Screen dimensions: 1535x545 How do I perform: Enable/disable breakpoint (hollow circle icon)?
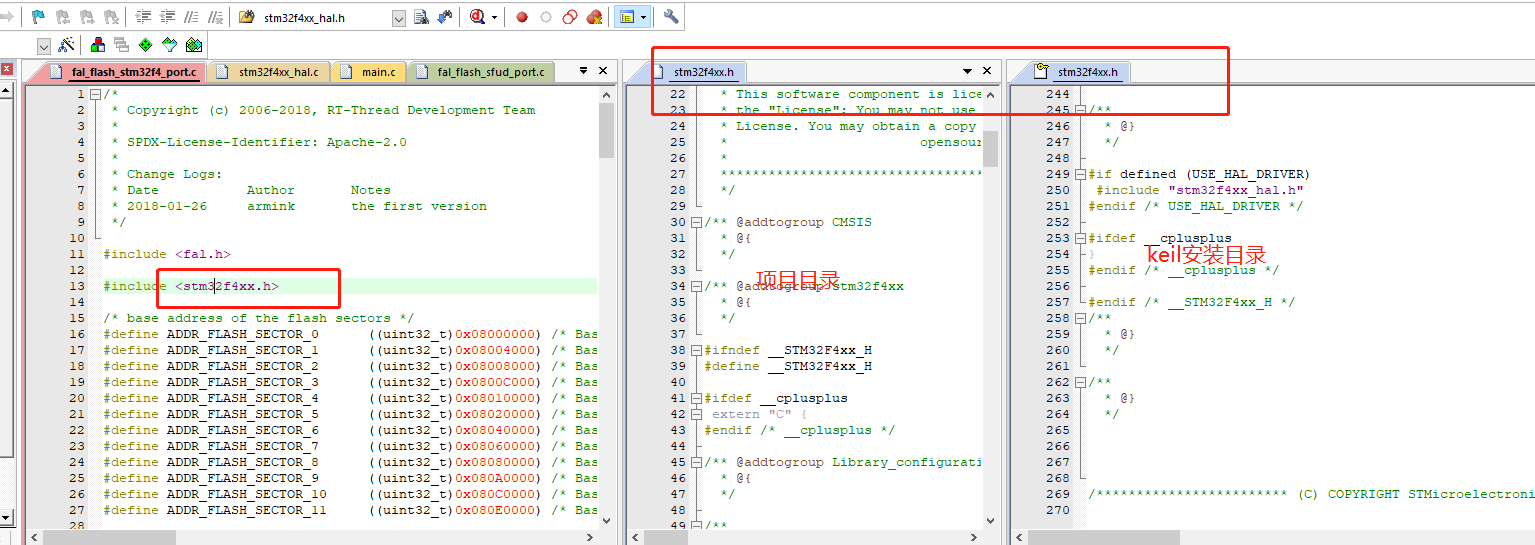coord(545,17)
